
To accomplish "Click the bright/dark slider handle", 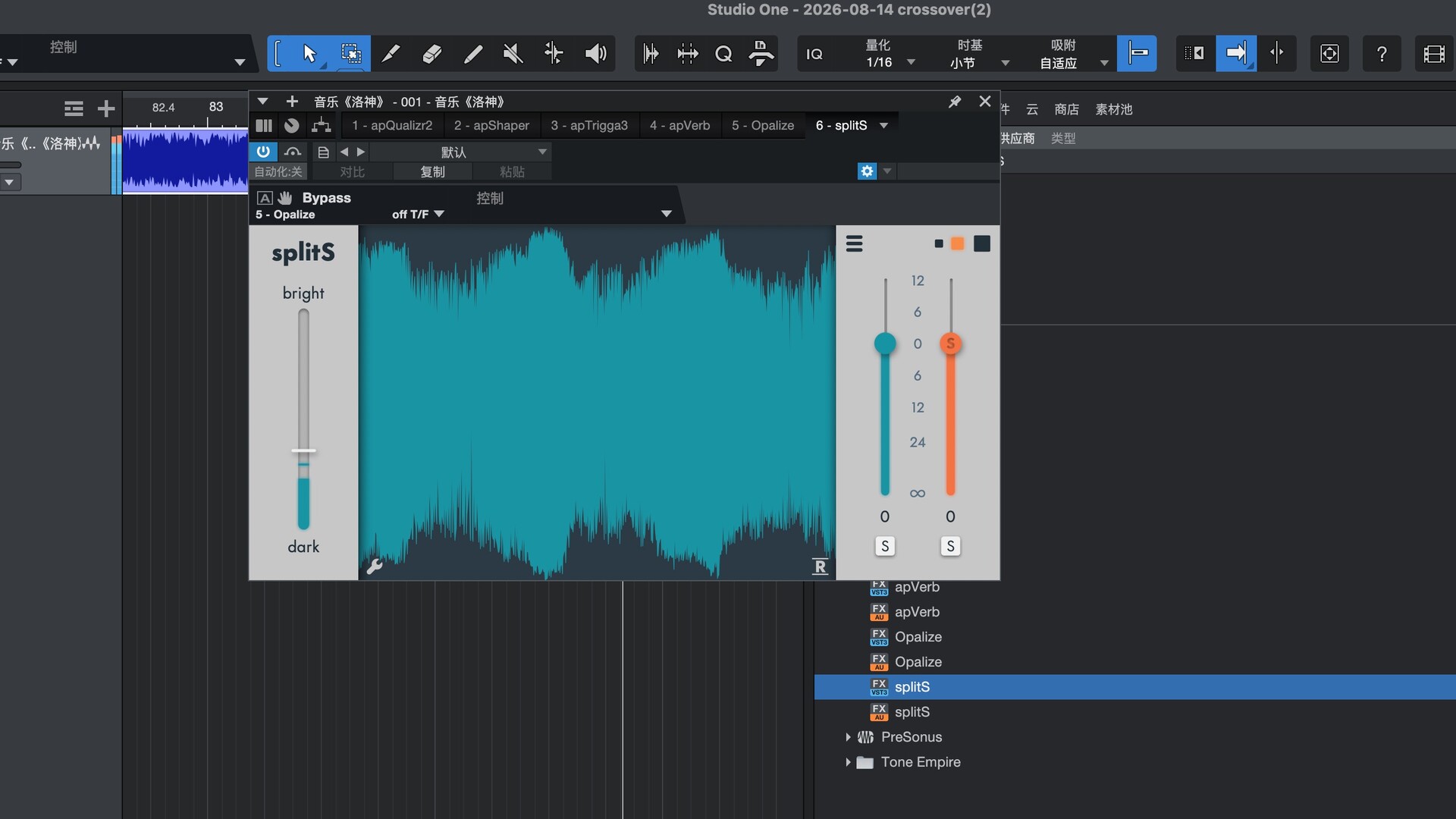I will pos(303,452).
